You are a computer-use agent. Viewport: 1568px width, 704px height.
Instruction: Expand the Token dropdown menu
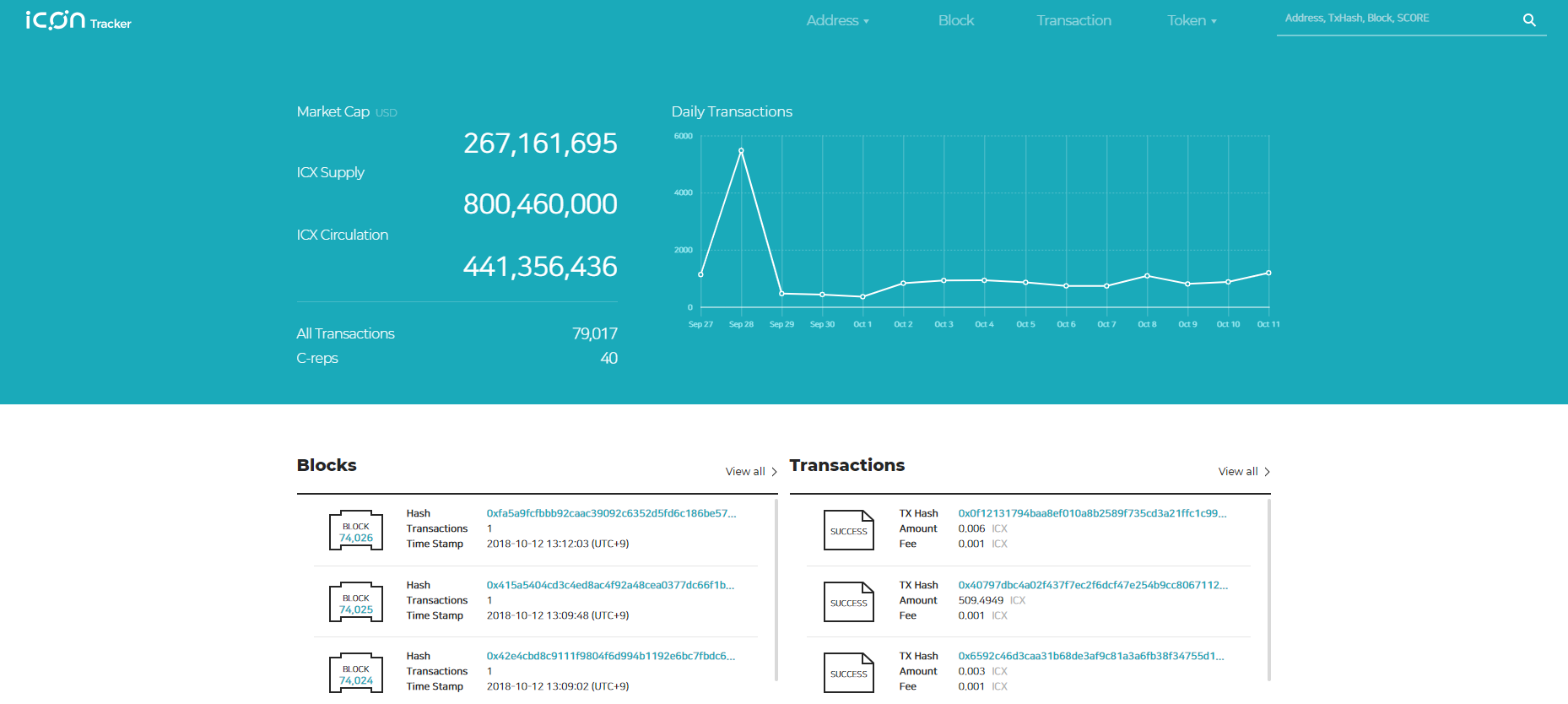point(1192,20)
